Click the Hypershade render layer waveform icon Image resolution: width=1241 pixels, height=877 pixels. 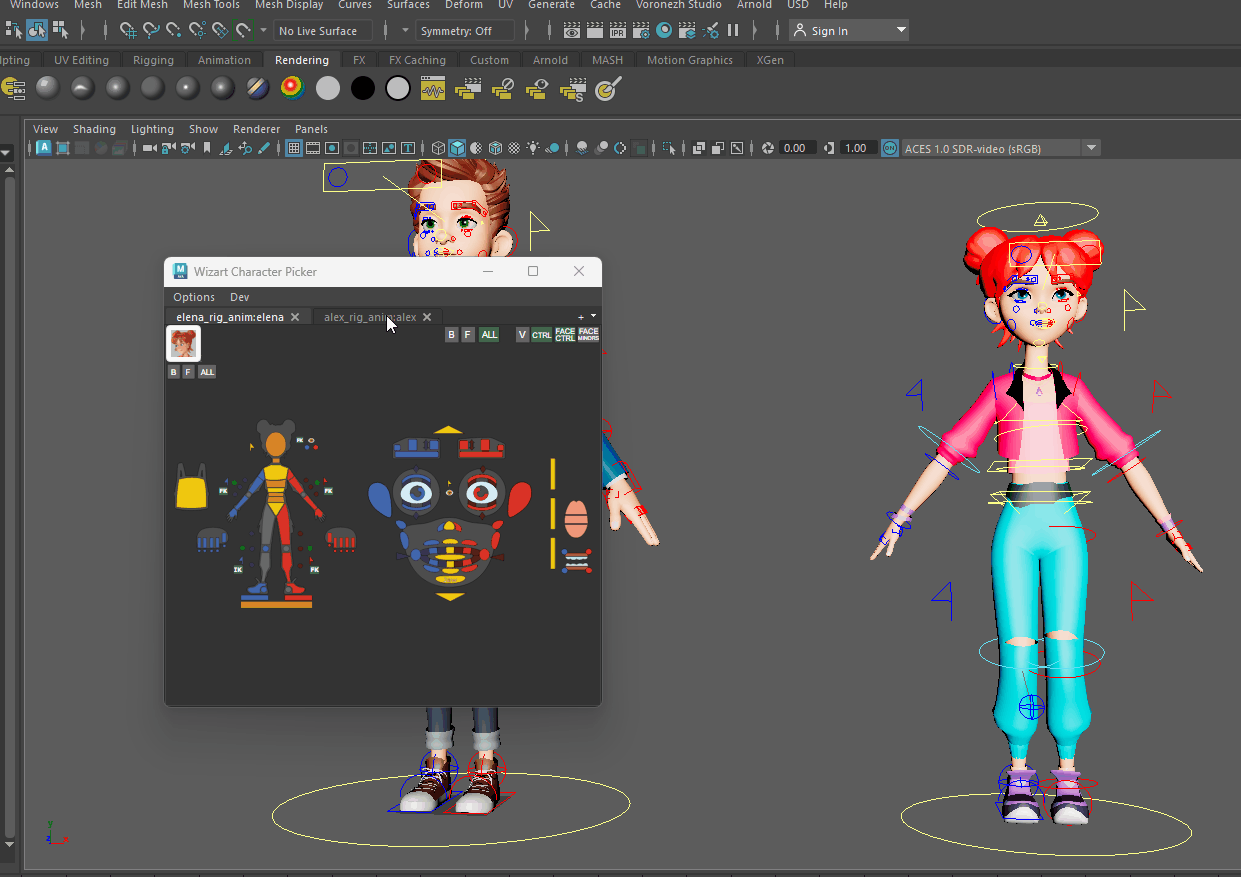click(x=432, y=90)
